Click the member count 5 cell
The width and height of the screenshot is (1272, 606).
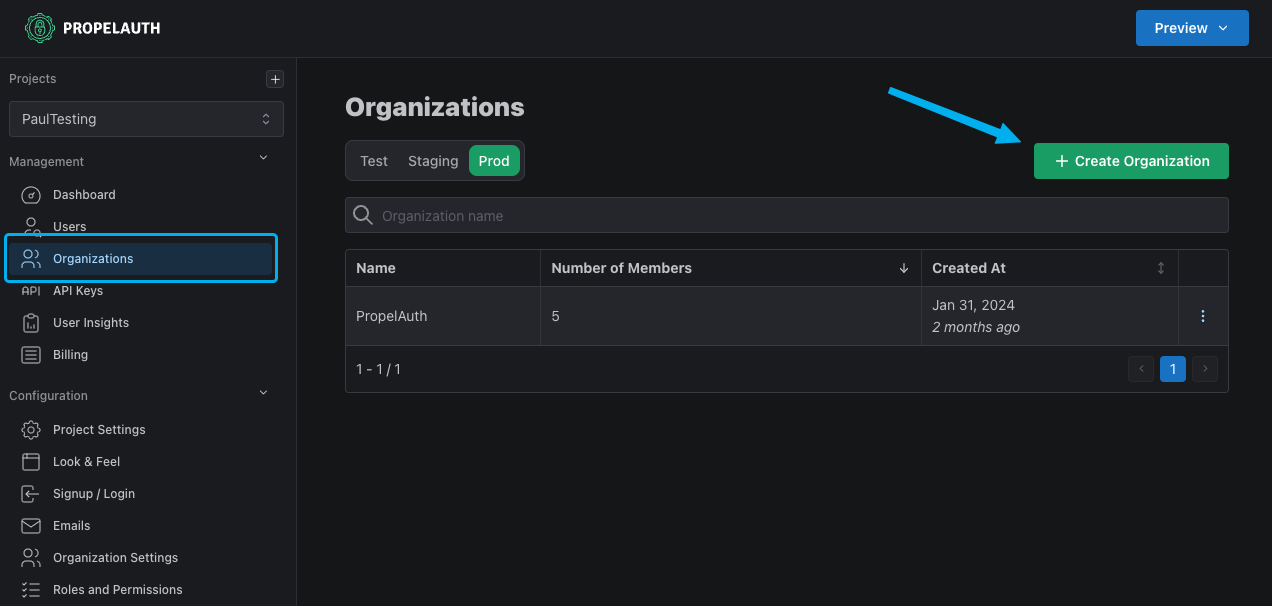(x=731, y=316)
